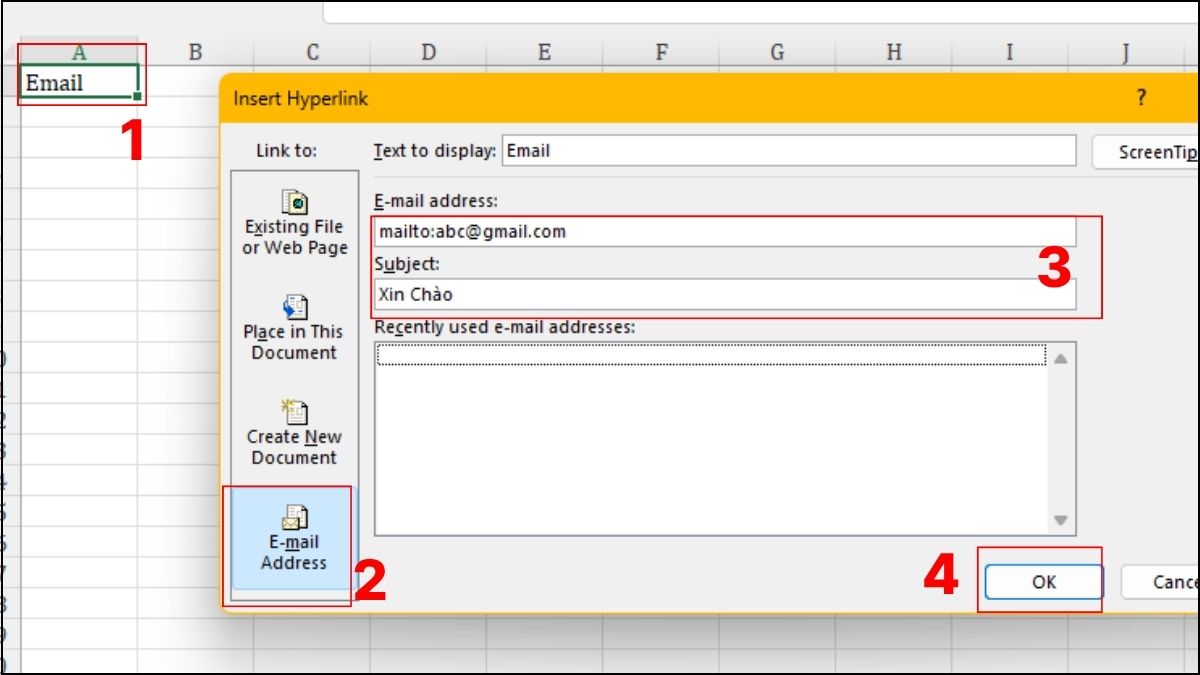Cancel the Insert Hyperlink dialog
Viewport: 1200px width, 675px height.
[1180, 581]
